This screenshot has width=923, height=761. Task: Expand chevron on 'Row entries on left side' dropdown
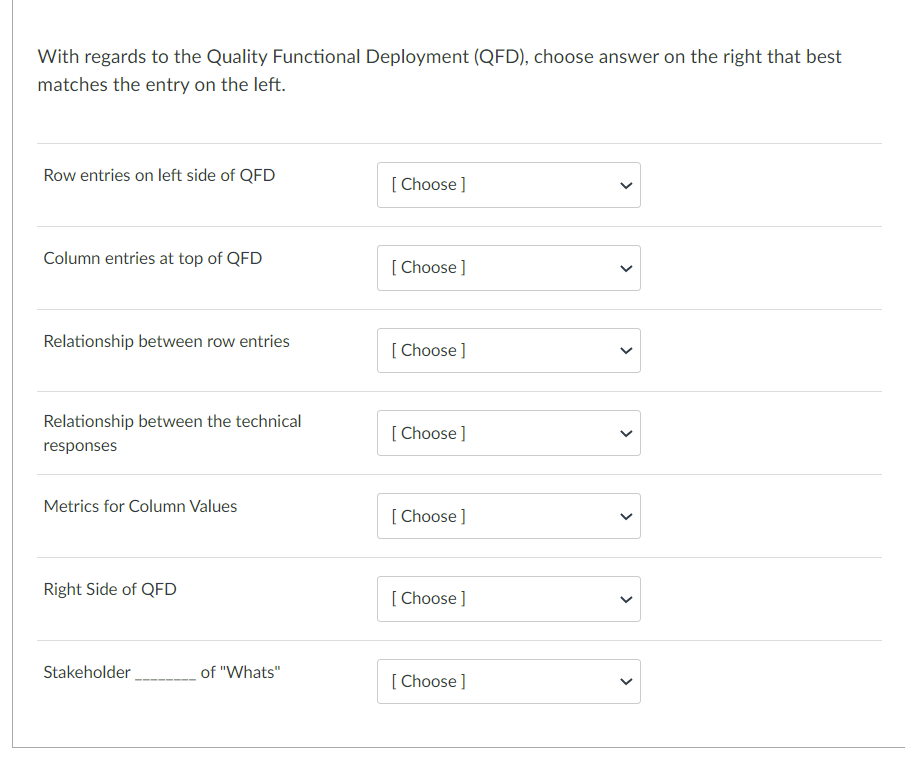coord(625,184)
